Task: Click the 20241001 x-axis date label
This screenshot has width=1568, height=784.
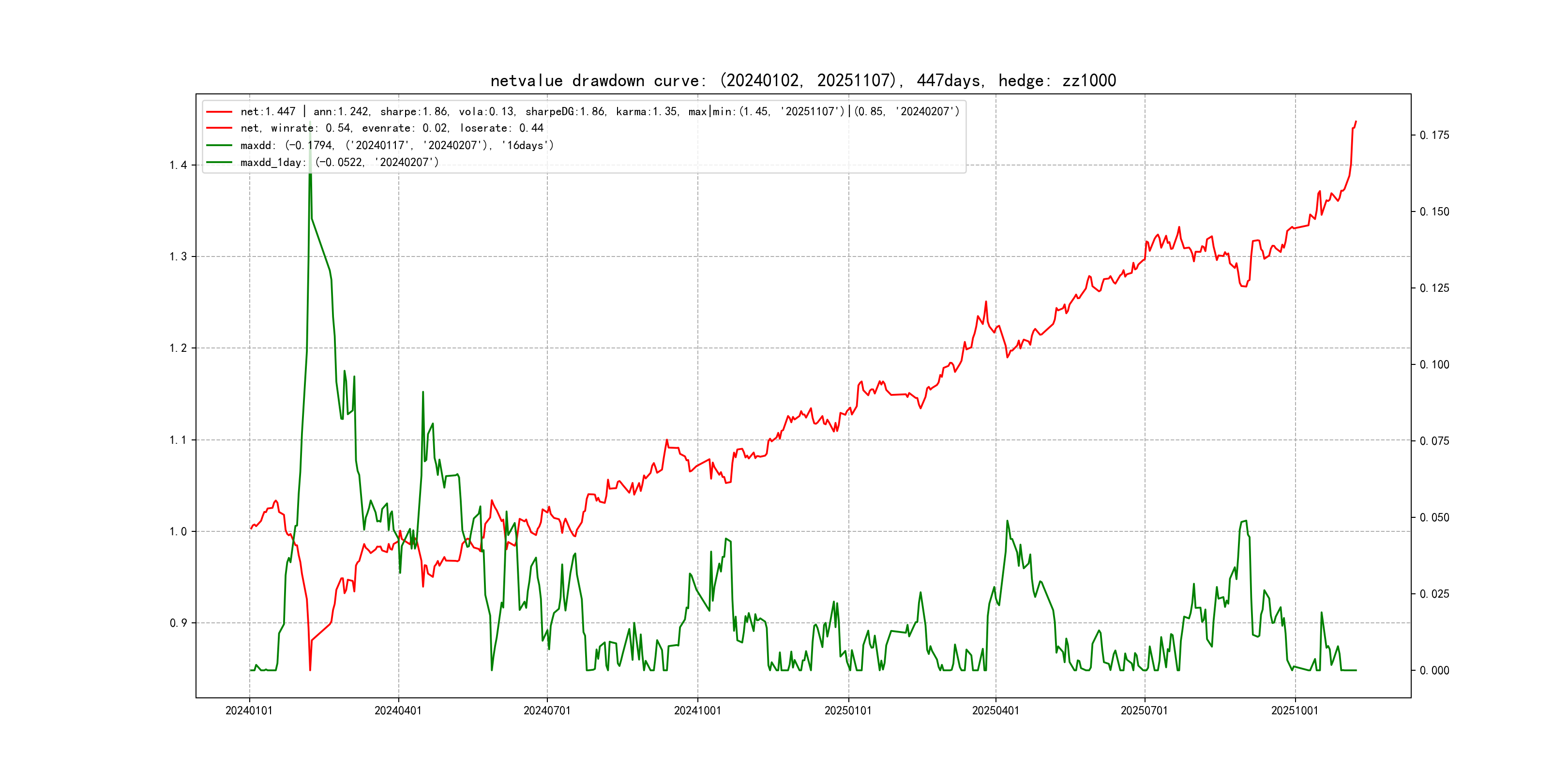Action: pyautogui.click(x=697, y=710)
